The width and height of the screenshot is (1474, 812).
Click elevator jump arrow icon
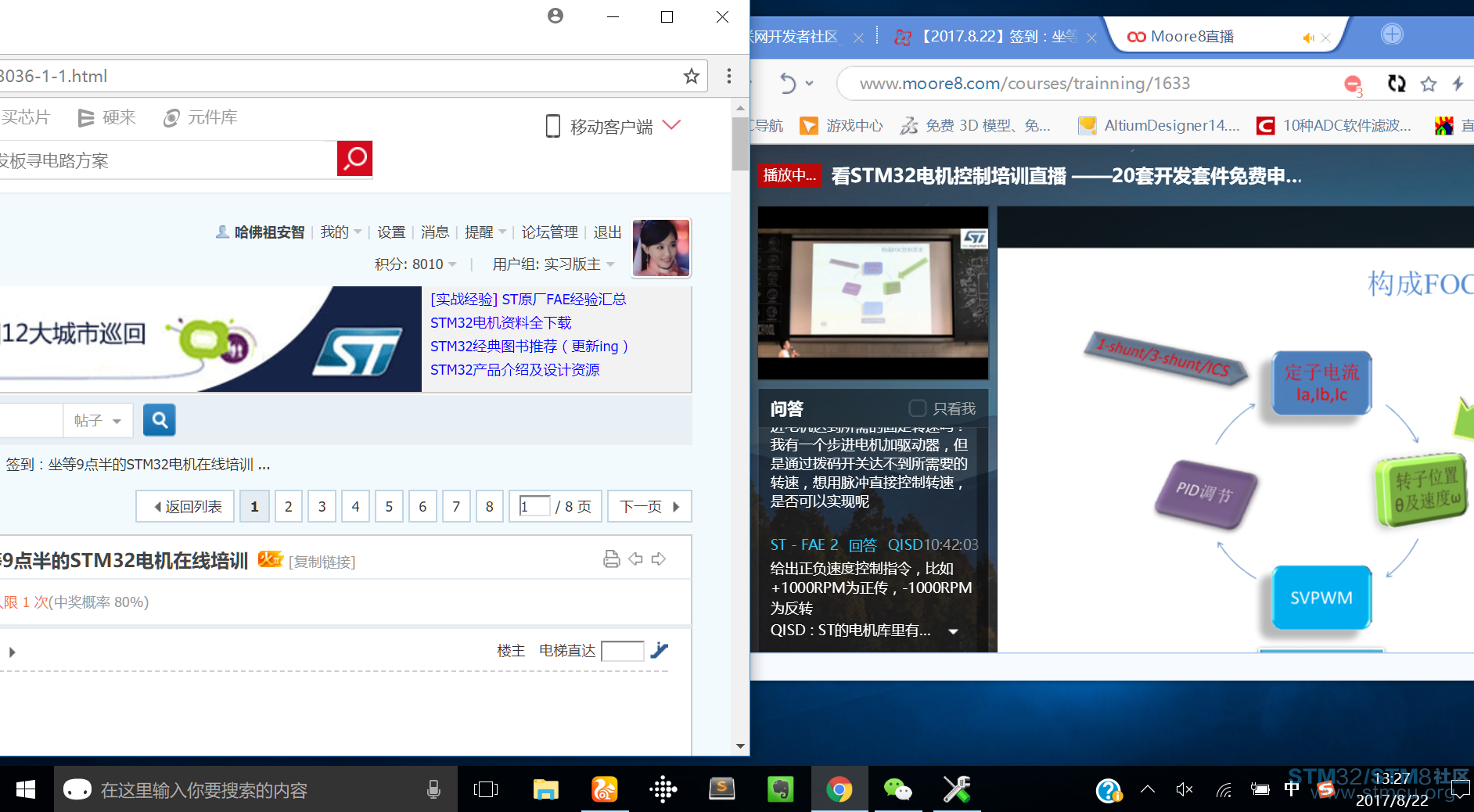[x=660, y=650]
